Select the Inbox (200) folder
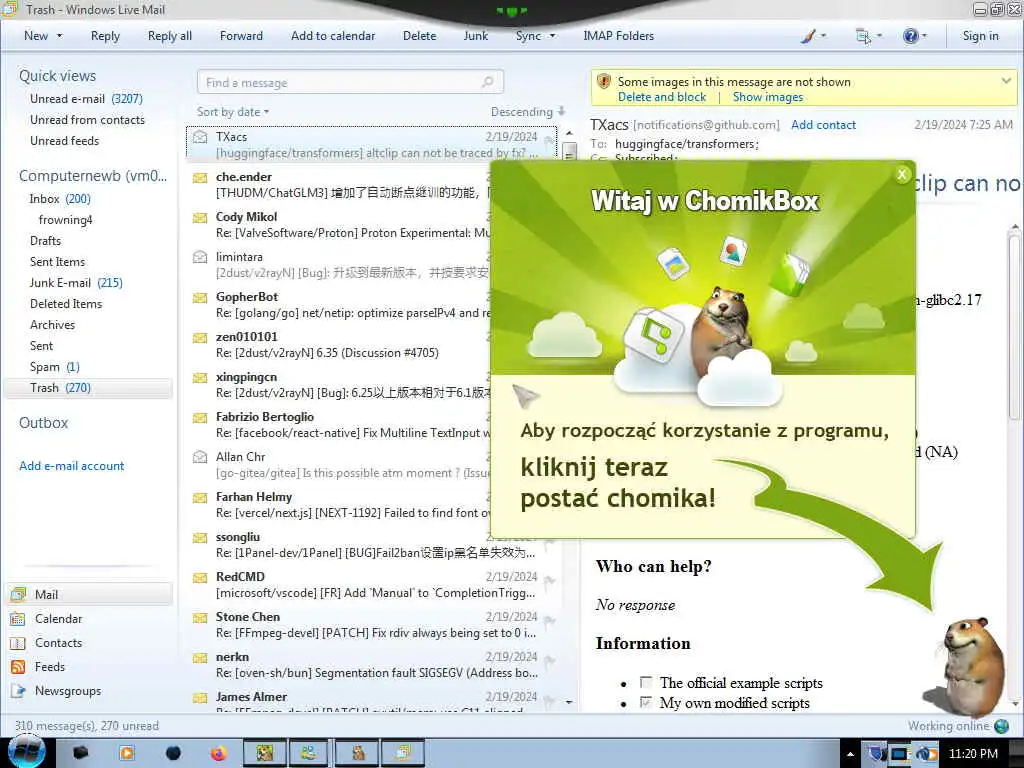 pos(60,199)
